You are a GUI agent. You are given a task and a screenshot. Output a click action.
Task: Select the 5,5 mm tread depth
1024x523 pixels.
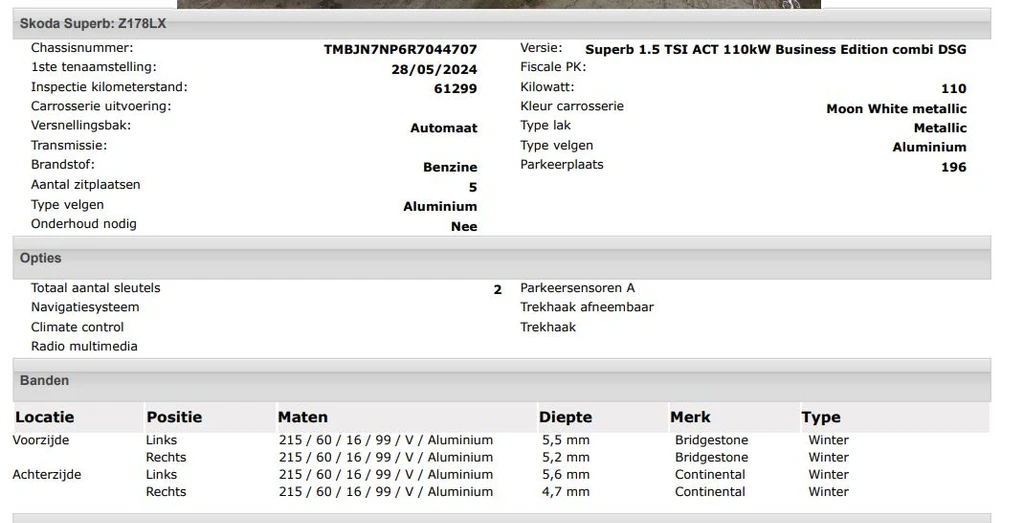point(566,440)
